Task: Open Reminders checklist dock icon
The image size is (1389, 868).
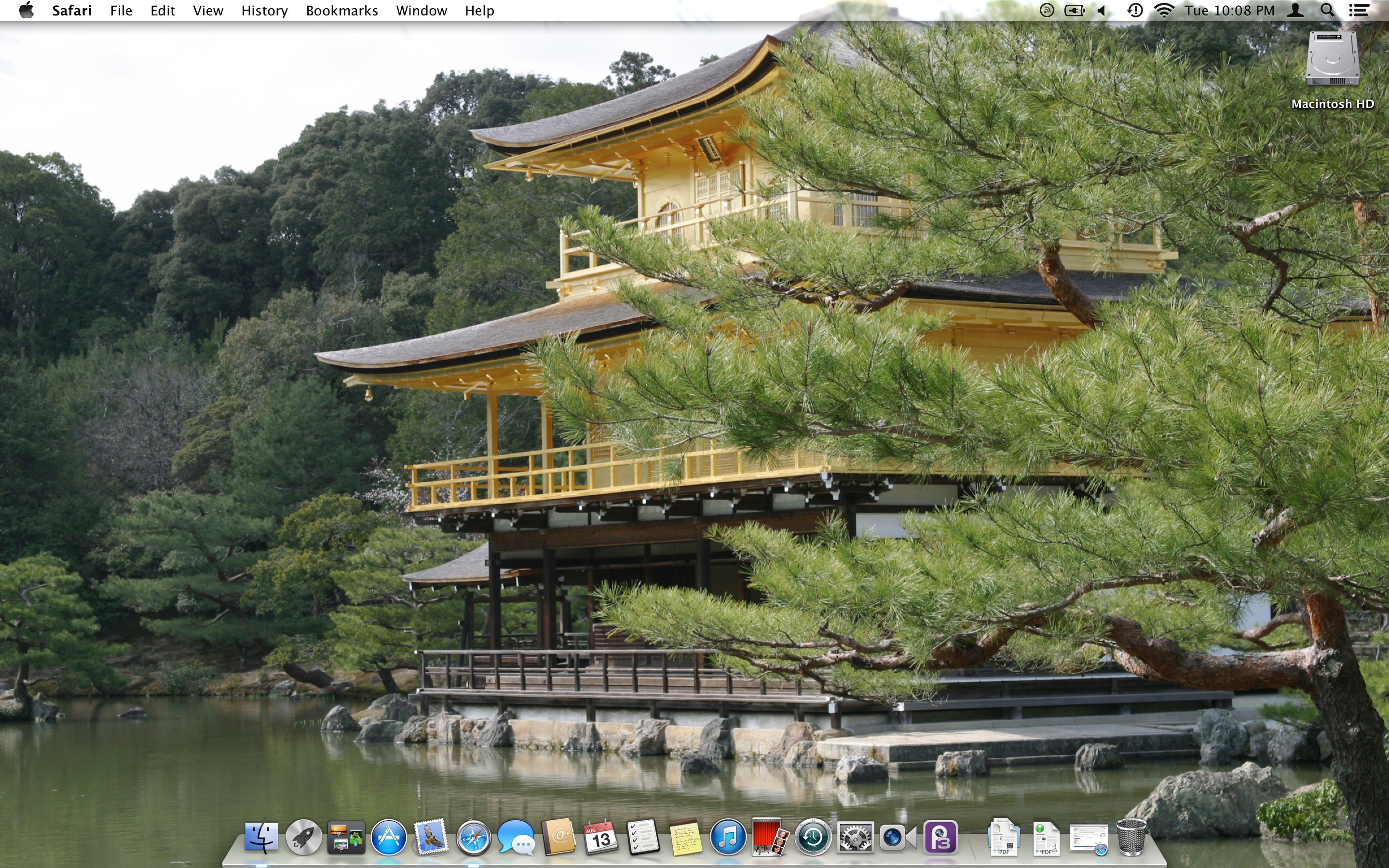Action: pyautogui.click(x=643, y=837)
